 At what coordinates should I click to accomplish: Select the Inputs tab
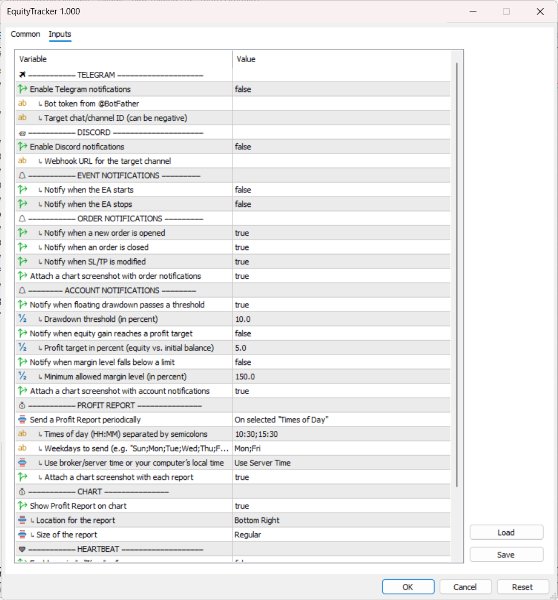(60, 34)
